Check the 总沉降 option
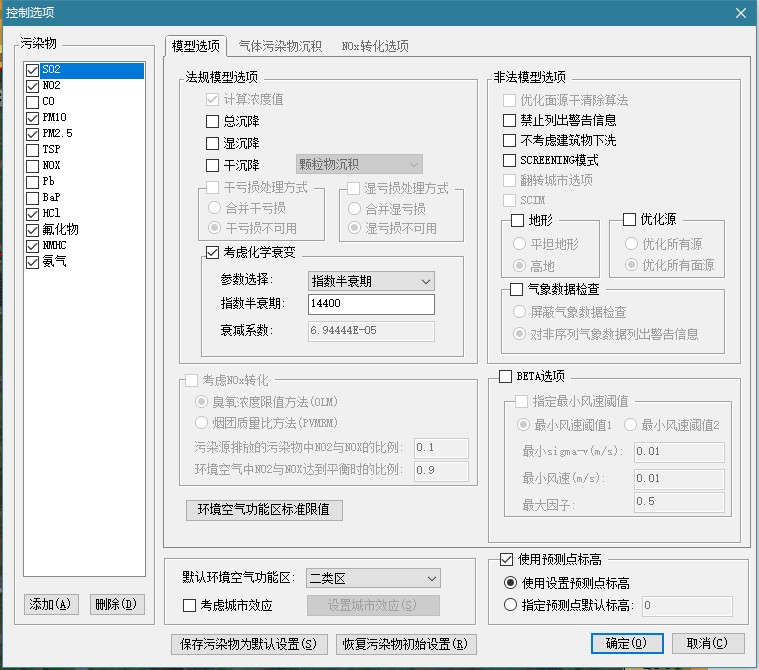Viewport: 759px width, 670px height. tap(212, 121)
